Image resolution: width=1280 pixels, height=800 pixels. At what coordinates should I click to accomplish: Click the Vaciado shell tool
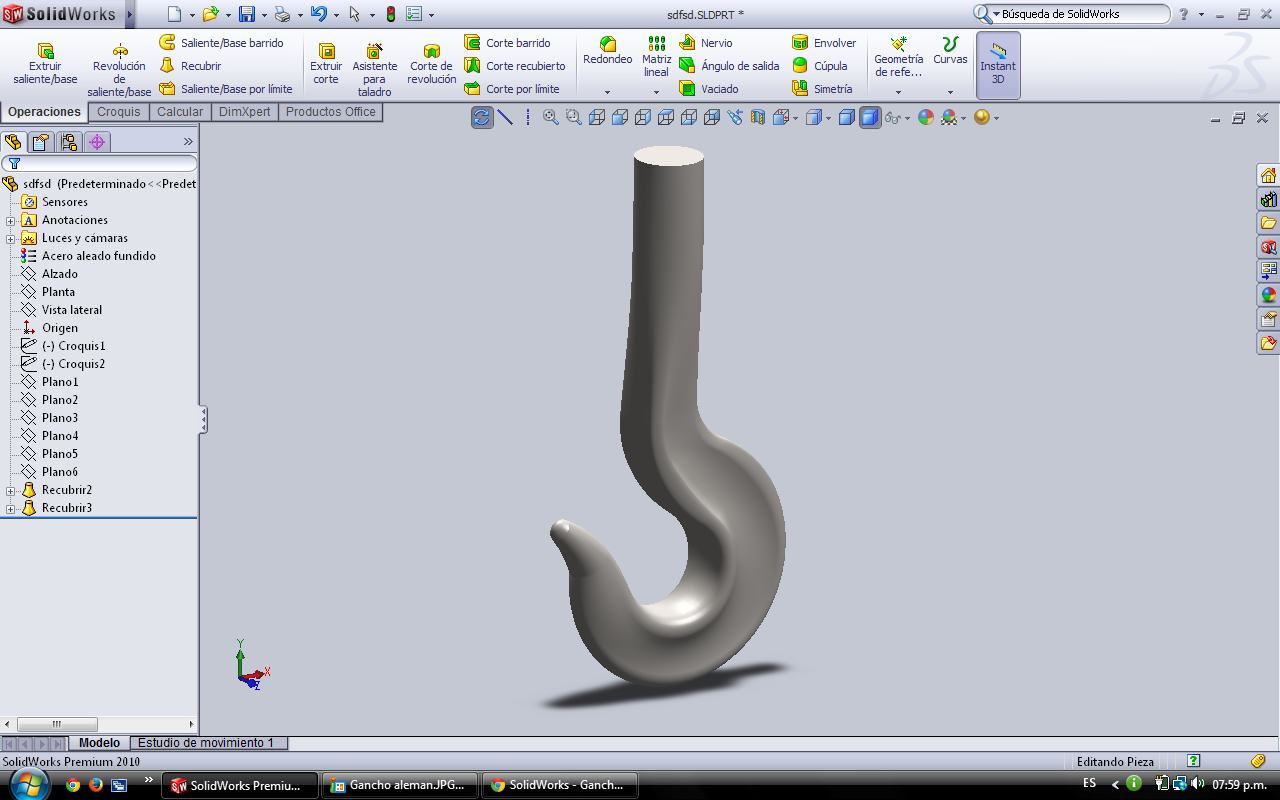(x=709, y=89)
